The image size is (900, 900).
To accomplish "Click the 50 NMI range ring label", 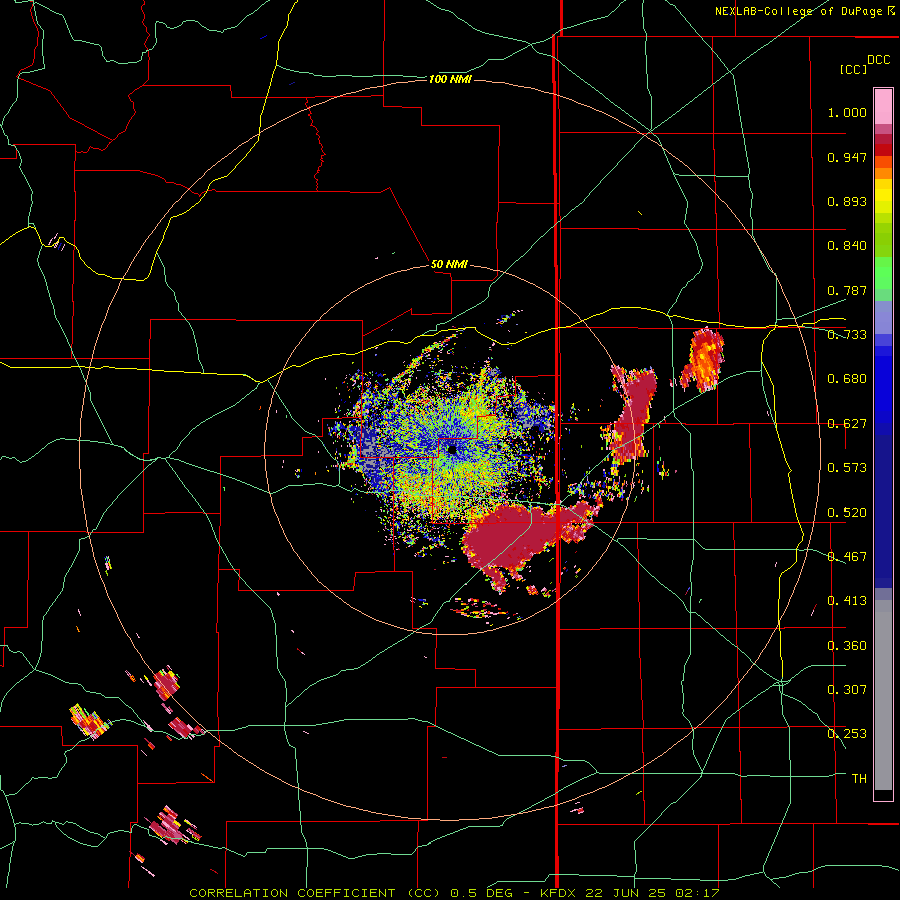I will tap(449, 265).
